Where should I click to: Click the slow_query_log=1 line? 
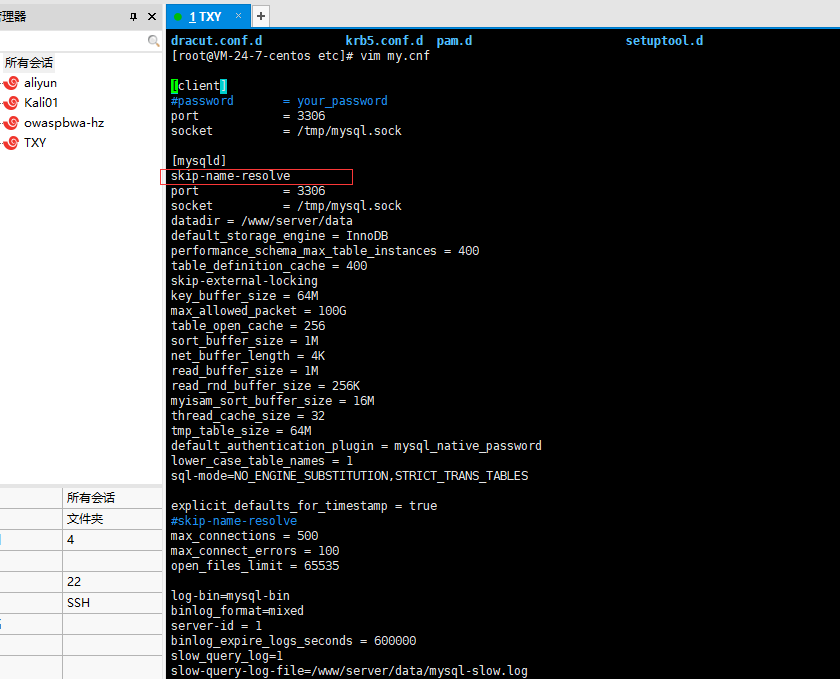coord(227,656)
